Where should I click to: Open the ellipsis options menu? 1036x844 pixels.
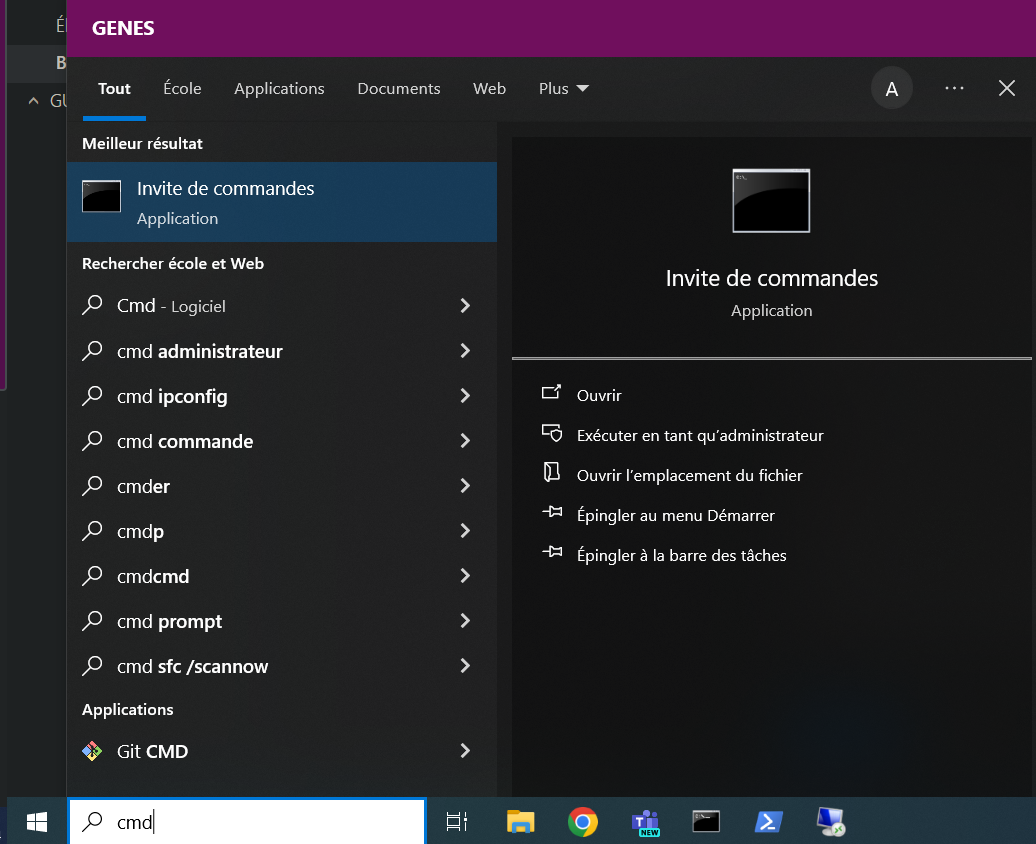[x=954, y=88]
